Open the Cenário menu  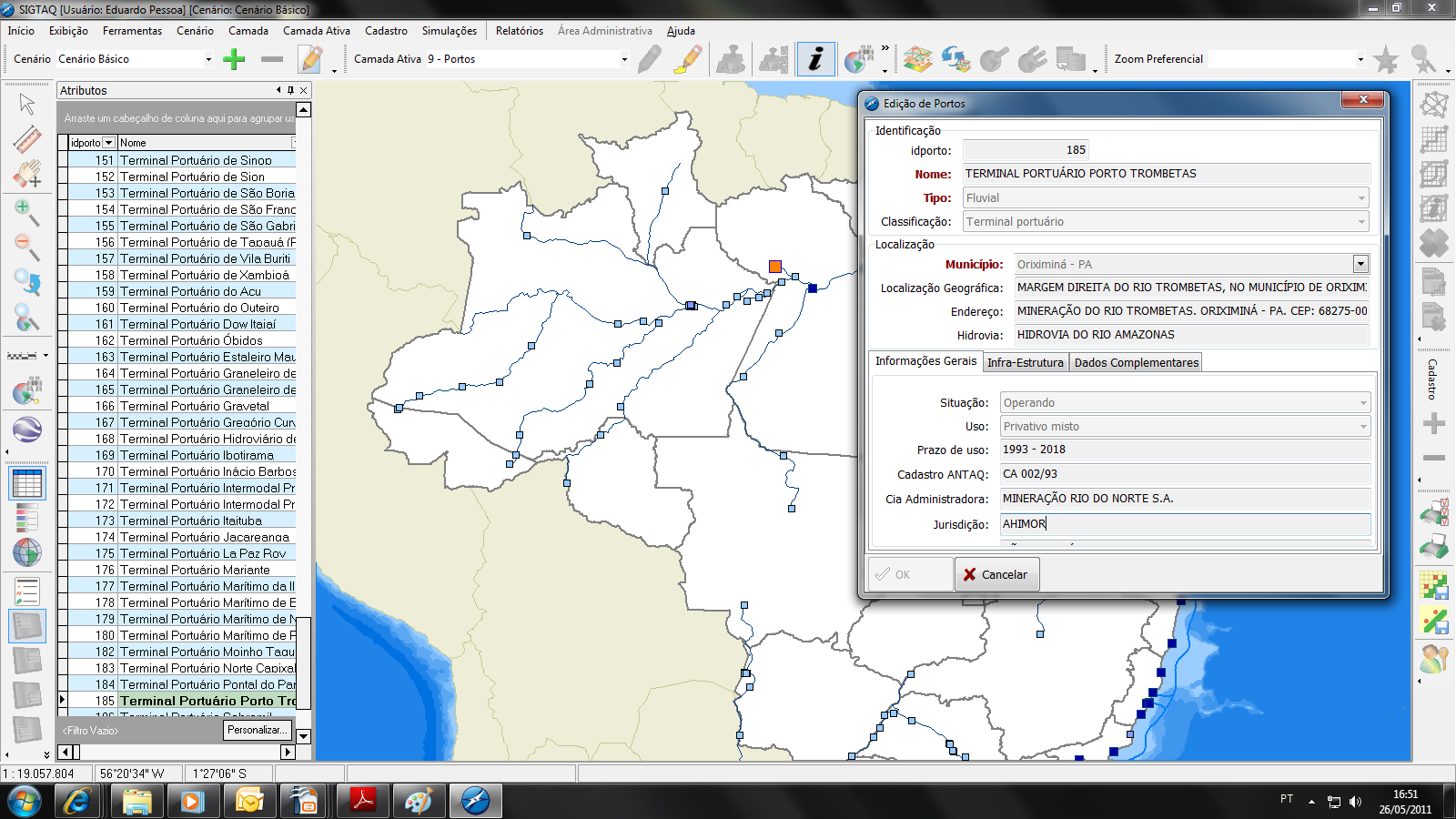click(195, 31)
